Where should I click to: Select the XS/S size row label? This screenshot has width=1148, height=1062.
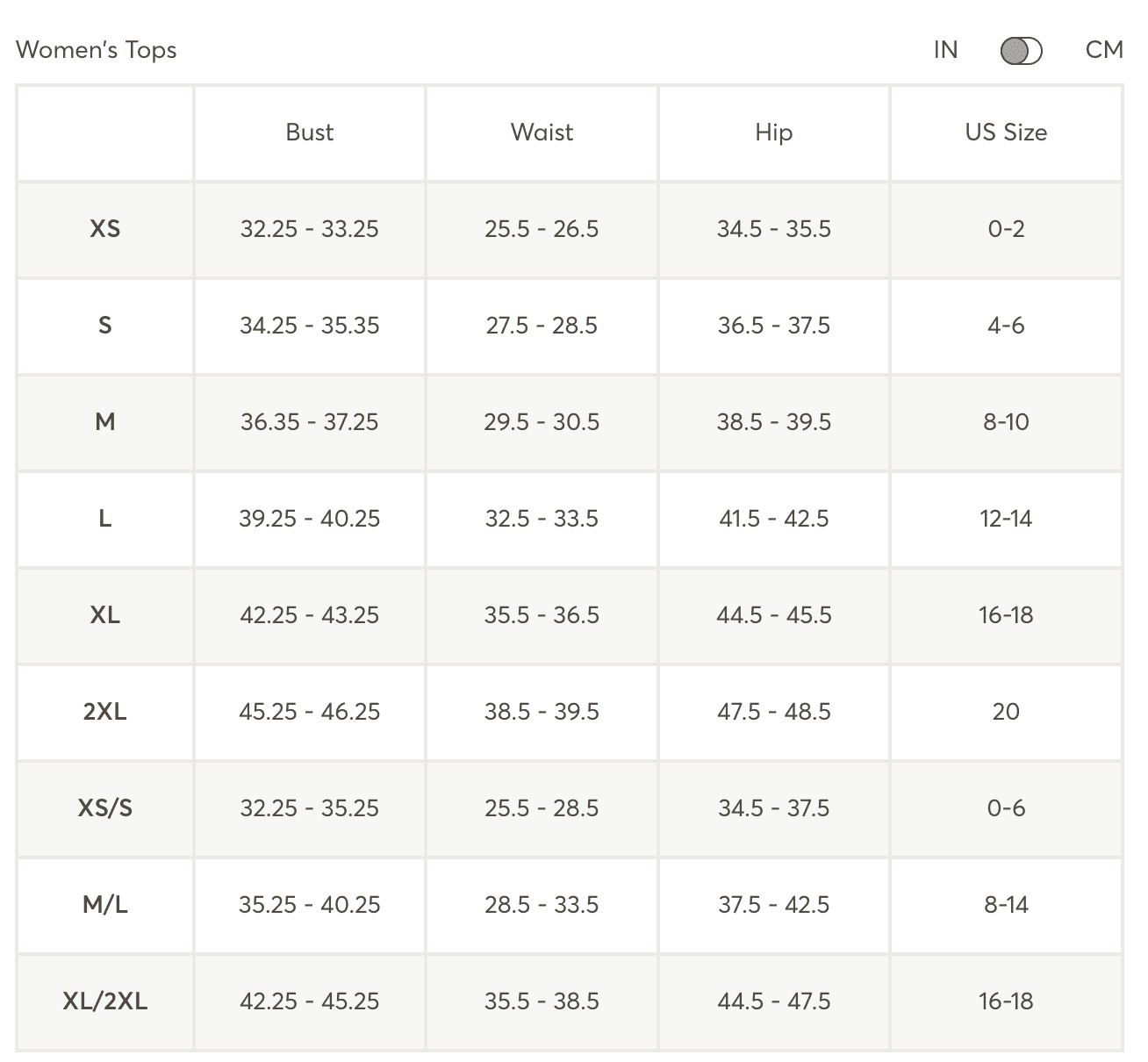click(x=105, y=808)
